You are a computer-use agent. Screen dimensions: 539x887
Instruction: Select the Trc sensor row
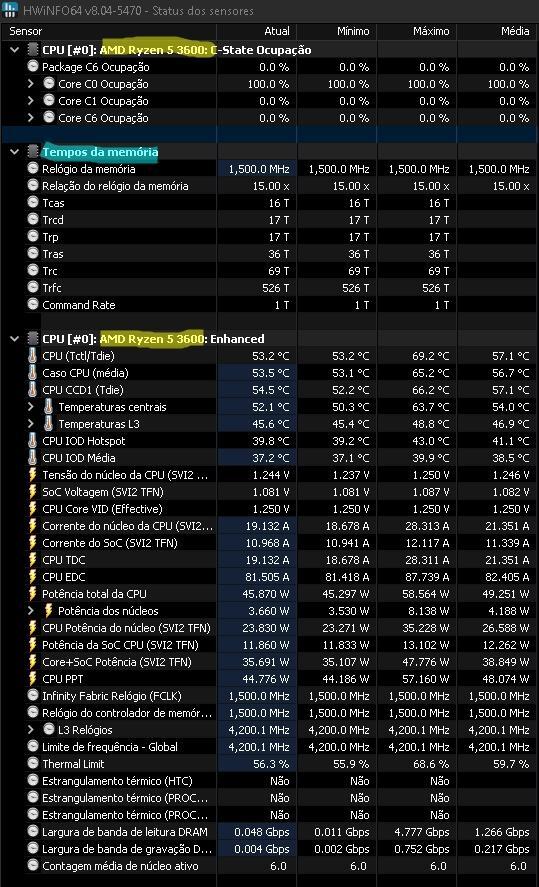pyautogui.click(x=269, y=270)
